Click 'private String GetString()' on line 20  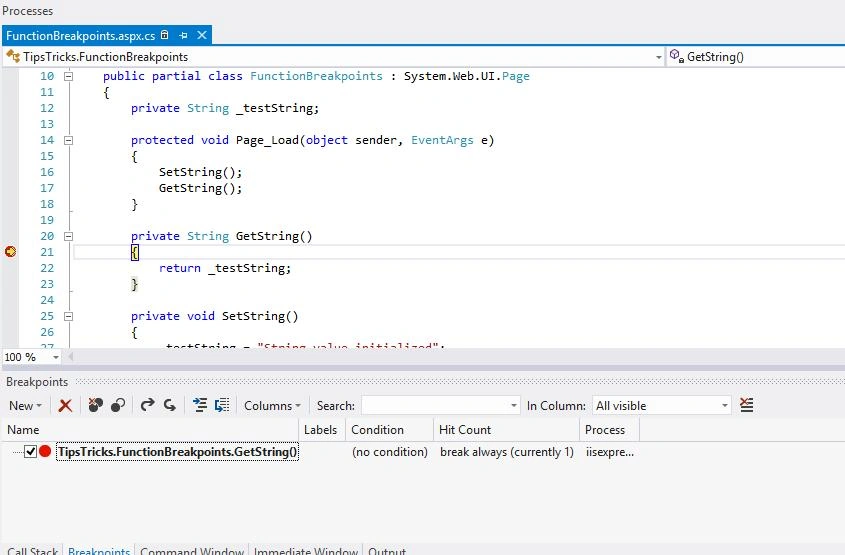click(x=221, y=236)
